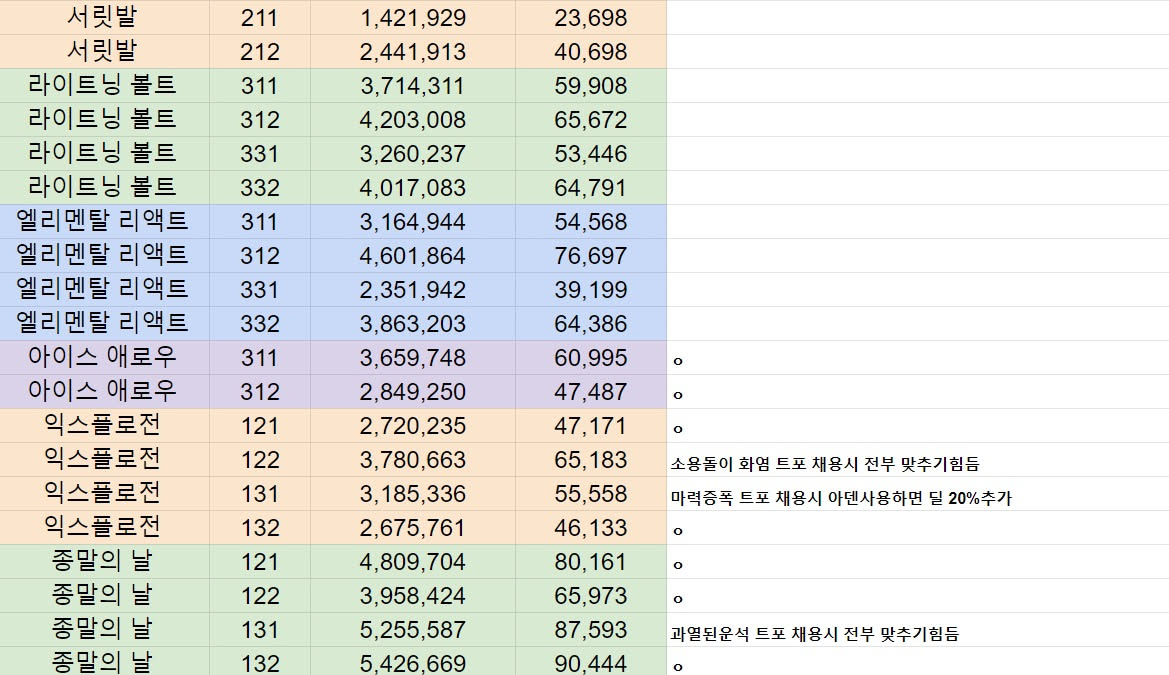The image size is (1169, 675).
Task: Click the cell showing 64,791
Action: click(590, 188)
